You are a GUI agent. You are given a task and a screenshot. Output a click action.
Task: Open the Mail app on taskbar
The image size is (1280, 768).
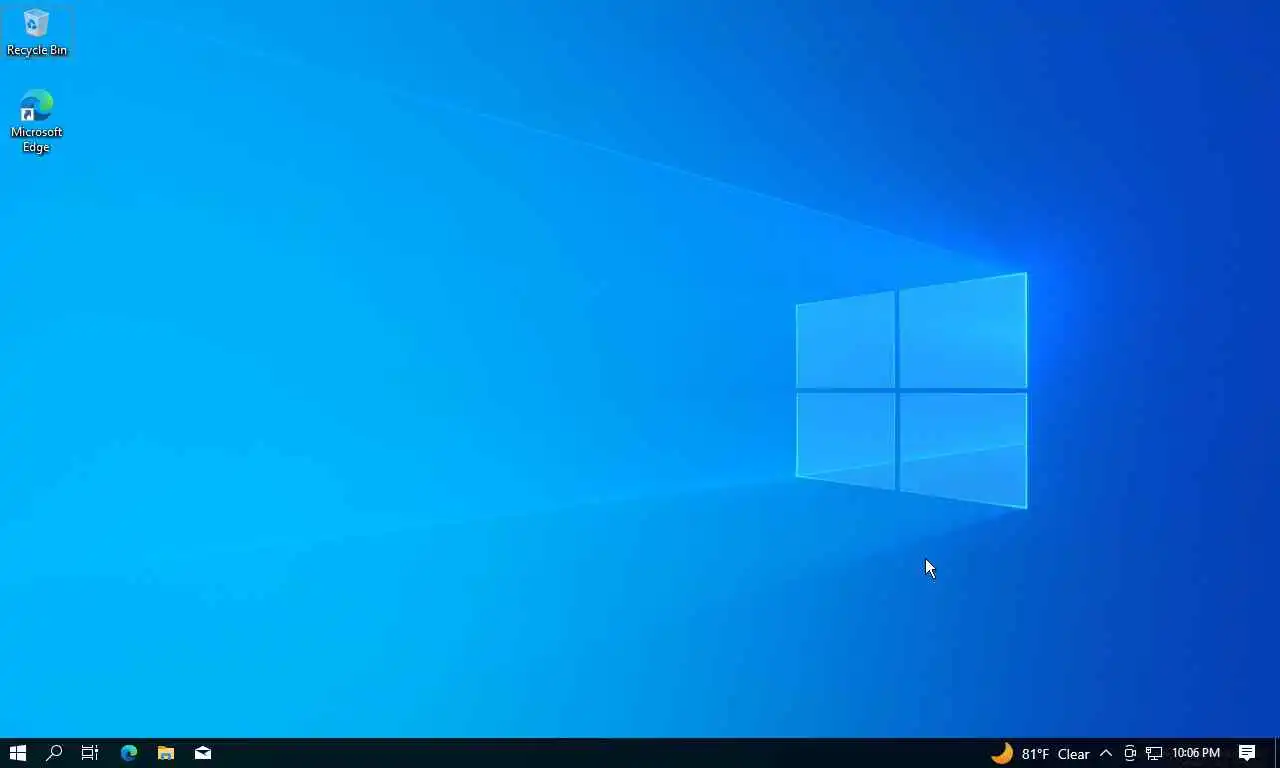203,753
